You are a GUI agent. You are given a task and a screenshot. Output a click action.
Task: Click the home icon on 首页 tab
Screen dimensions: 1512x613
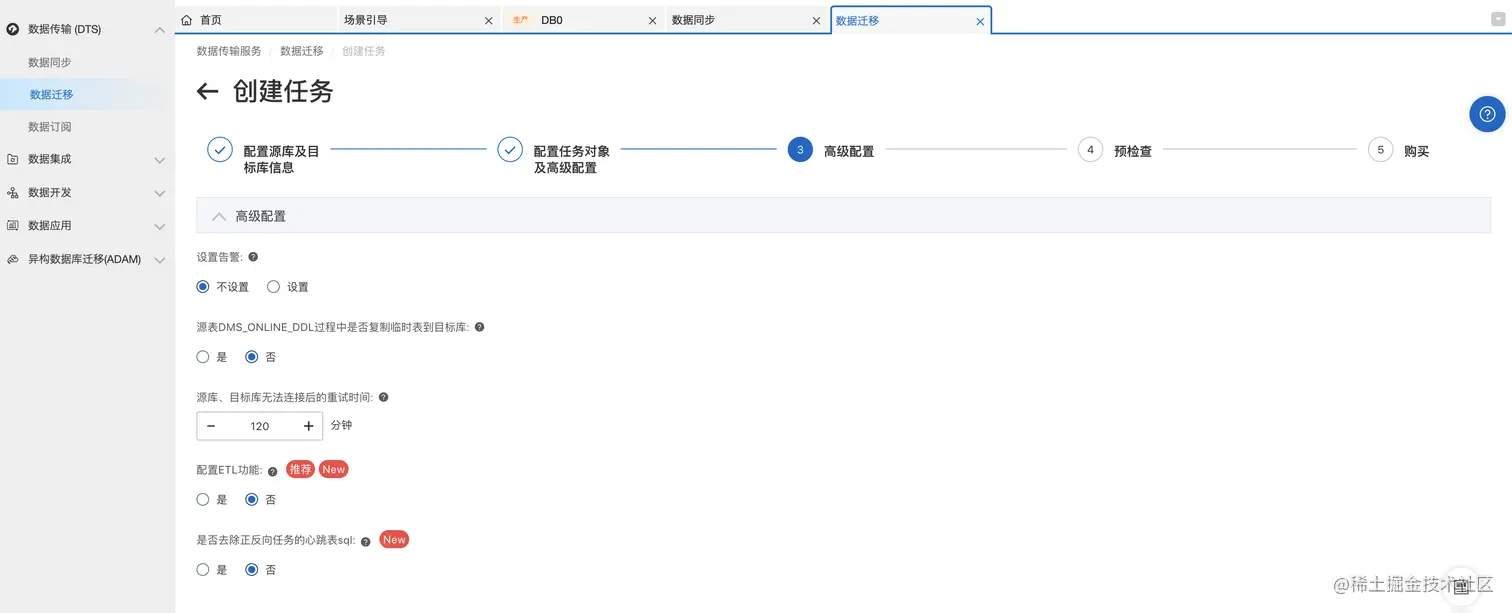[187, 20]
